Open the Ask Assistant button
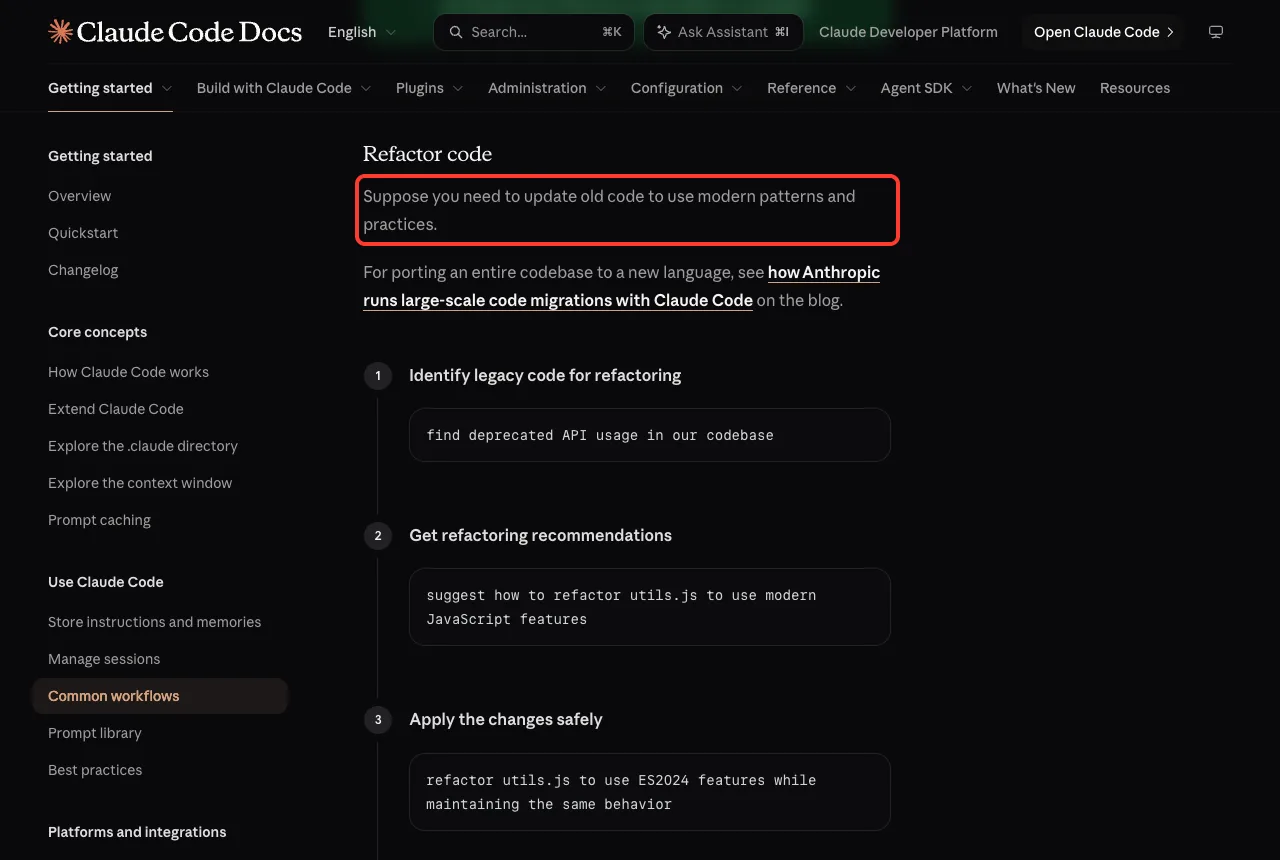This screenshot has width=1280, height=860. (x=723, y=32)
